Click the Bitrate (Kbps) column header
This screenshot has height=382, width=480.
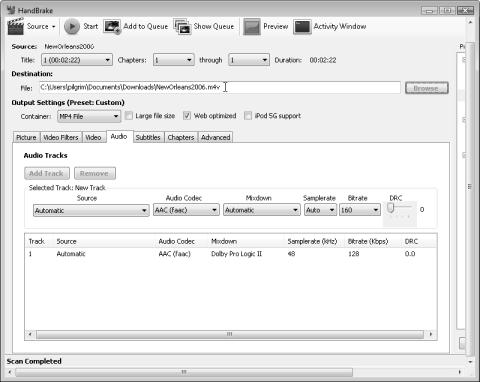[368, 241]
